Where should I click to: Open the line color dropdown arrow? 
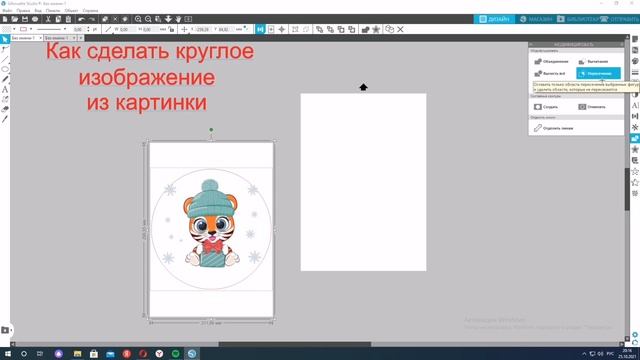[x=31, y=29]
